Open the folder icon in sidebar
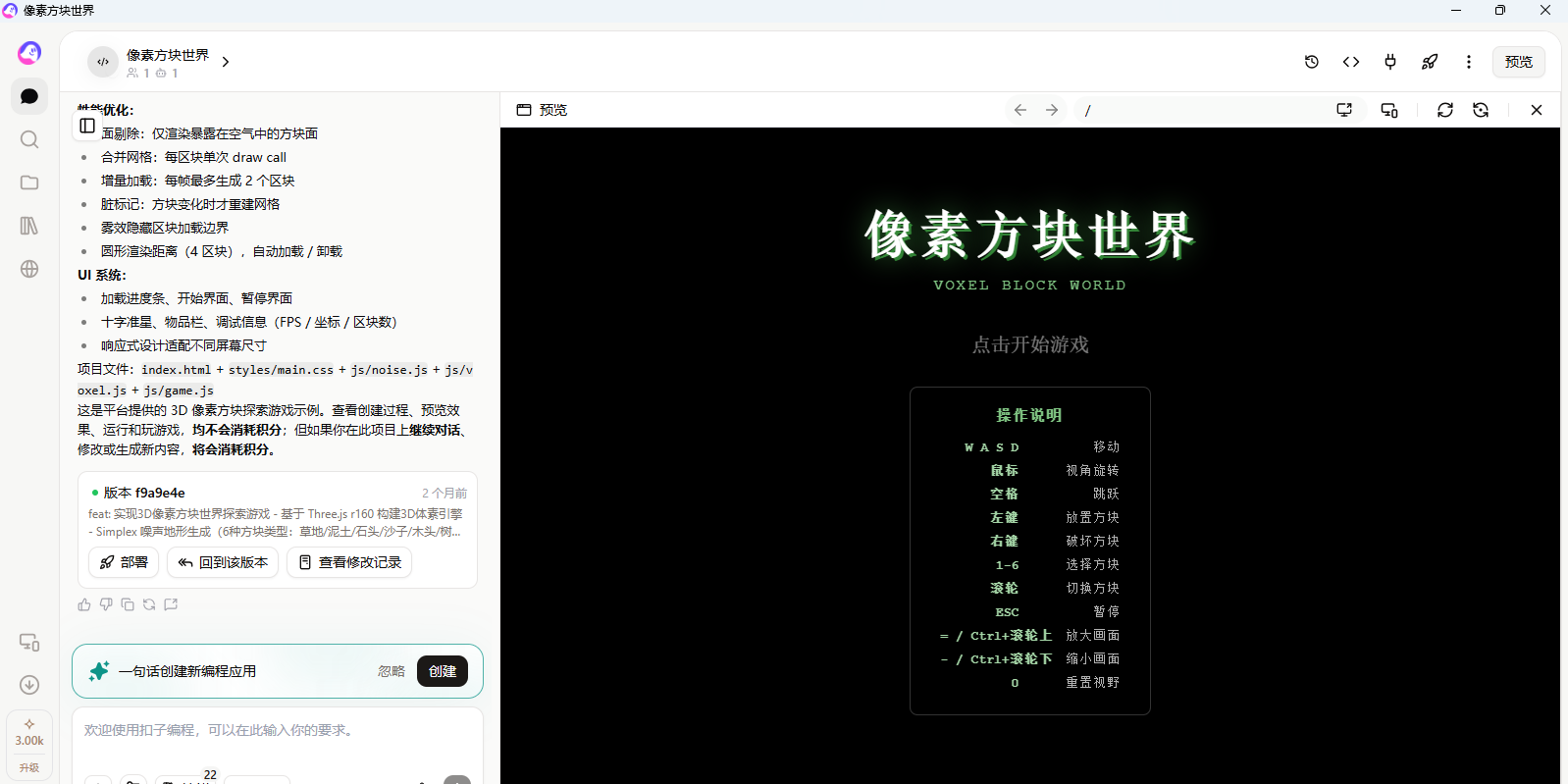 (29, 183)
